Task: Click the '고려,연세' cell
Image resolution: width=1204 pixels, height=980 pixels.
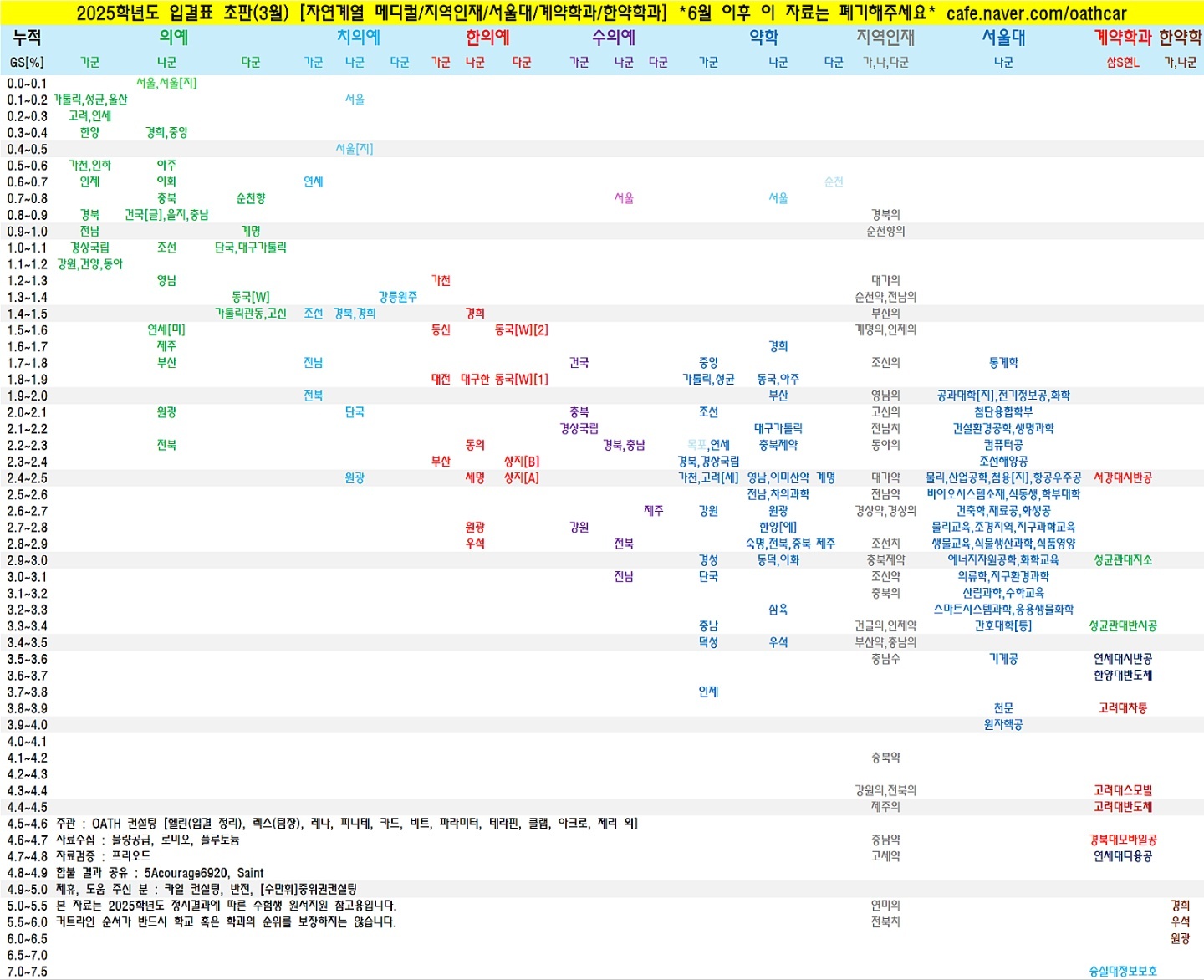Action: coord(89,116)
